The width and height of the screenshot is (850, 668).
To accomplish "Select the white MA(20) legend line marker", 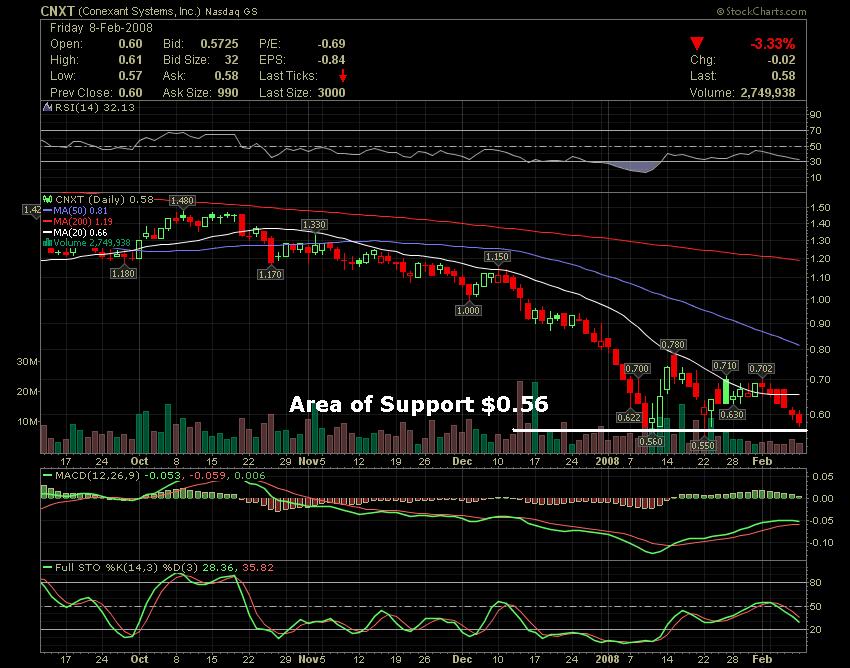I will 48,232.
